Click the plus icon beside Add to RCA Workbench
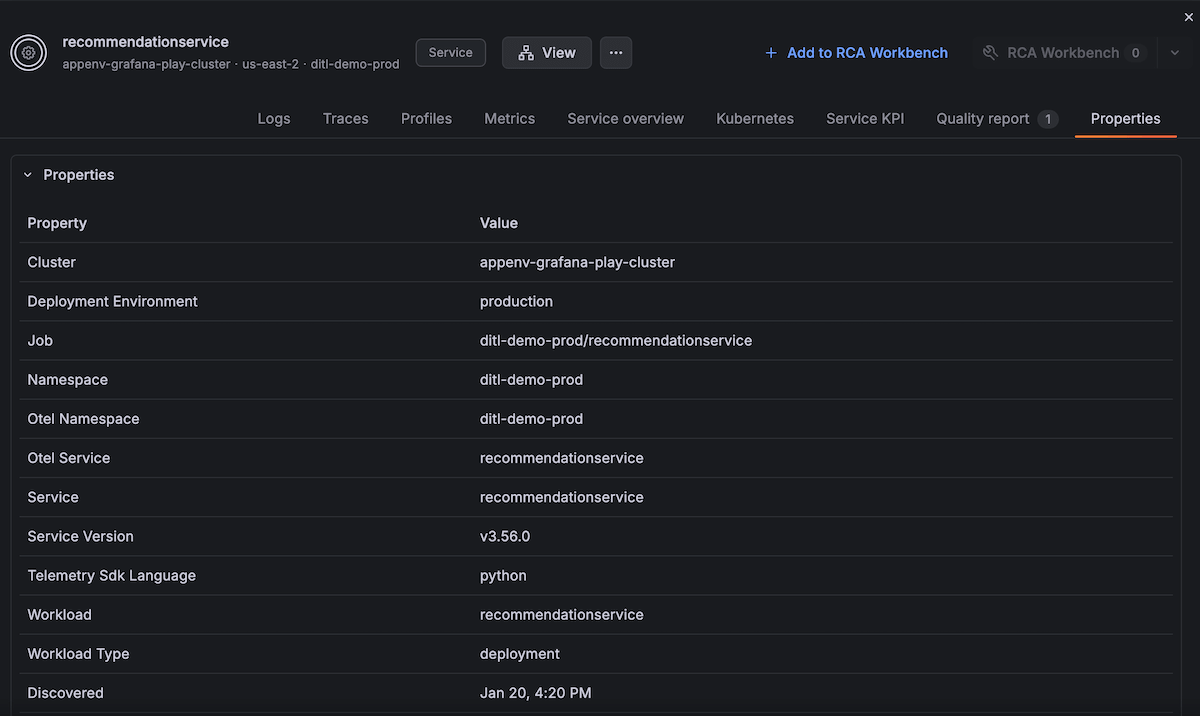 coord(769,52)
